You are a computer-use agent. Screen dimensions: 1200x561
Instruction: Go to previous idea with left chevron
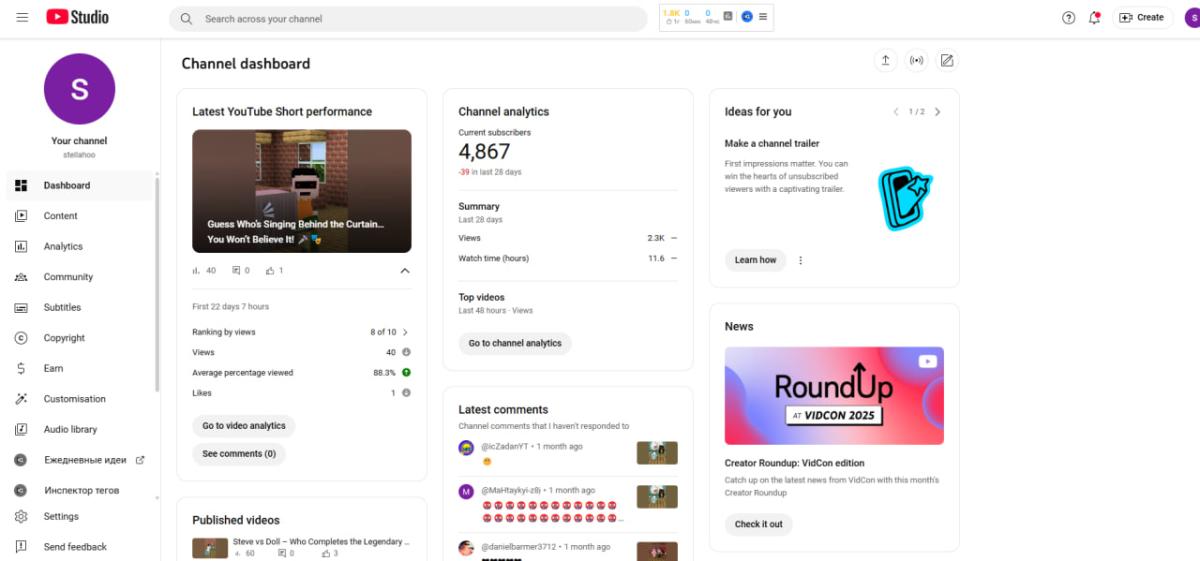tap(896, 112)
